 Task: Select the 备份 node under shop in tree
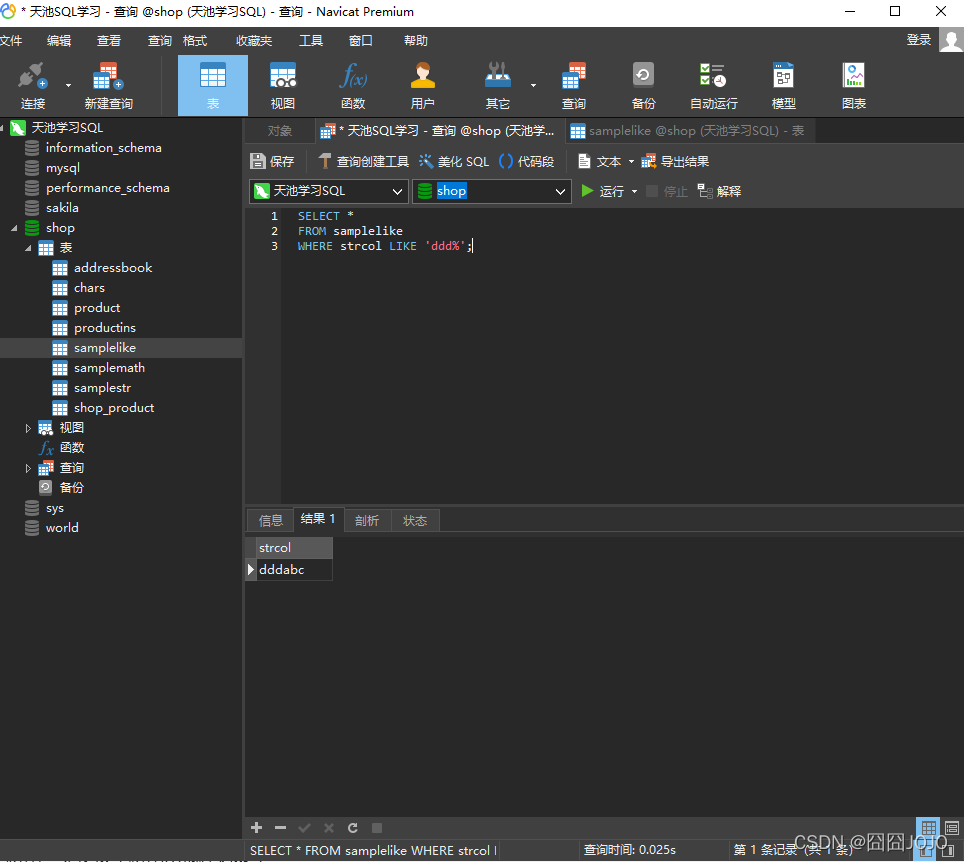71,488
